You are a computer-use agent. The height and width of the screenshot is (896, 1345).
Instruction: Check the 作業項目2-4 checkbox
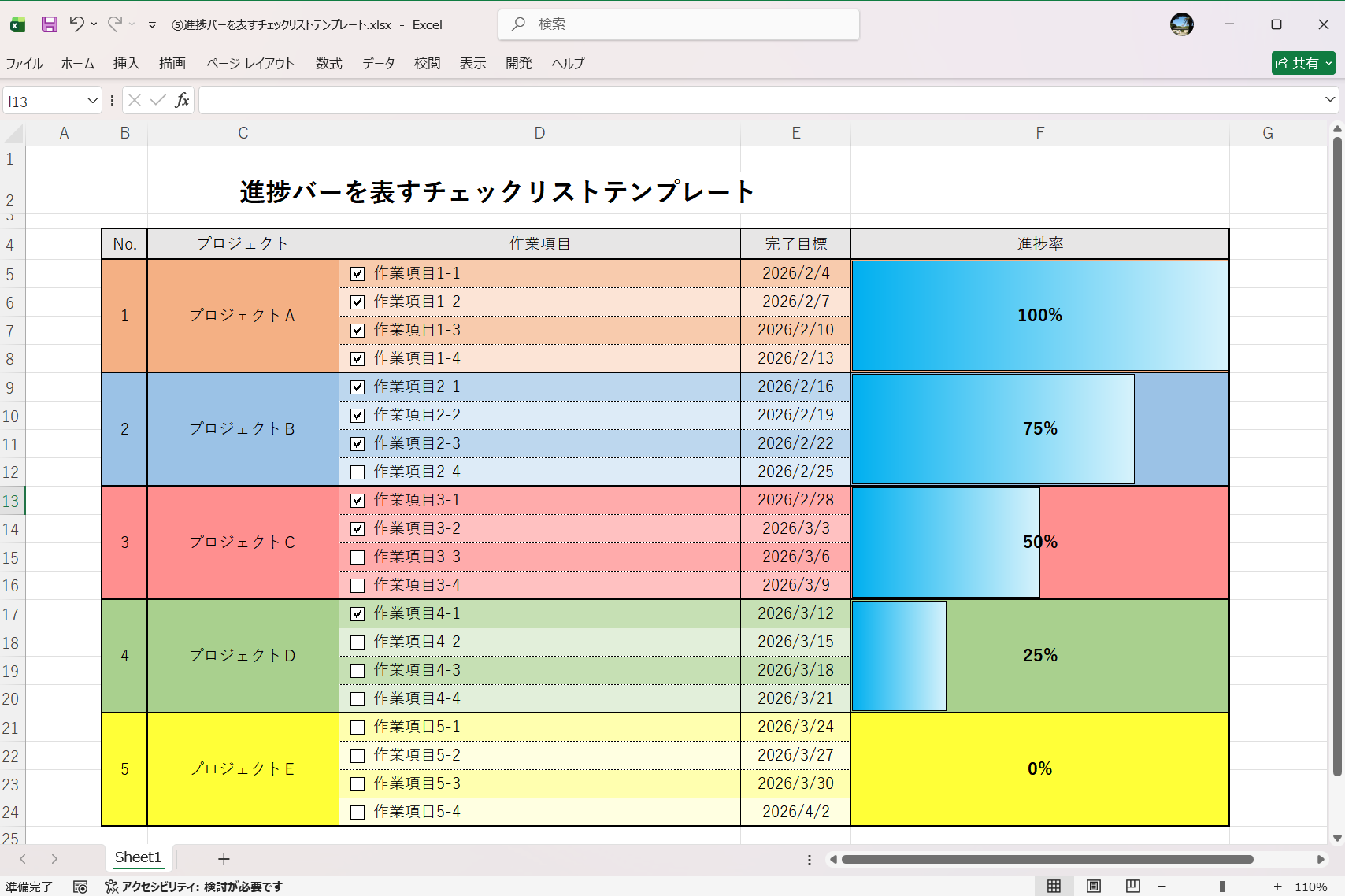pyautogui.click(x=358, y=471)
